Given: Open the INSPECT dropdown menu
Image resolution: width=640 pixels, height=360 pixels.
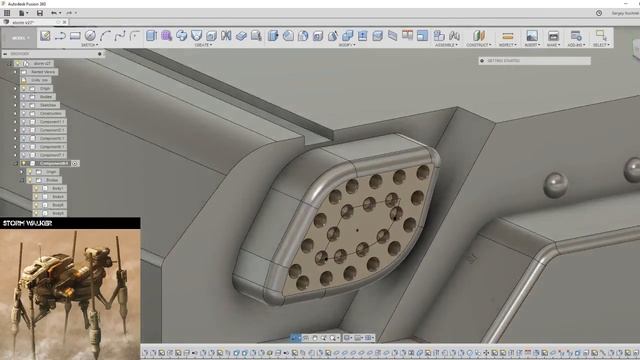Looking at the screenshot, I should (x=507, y=45).
